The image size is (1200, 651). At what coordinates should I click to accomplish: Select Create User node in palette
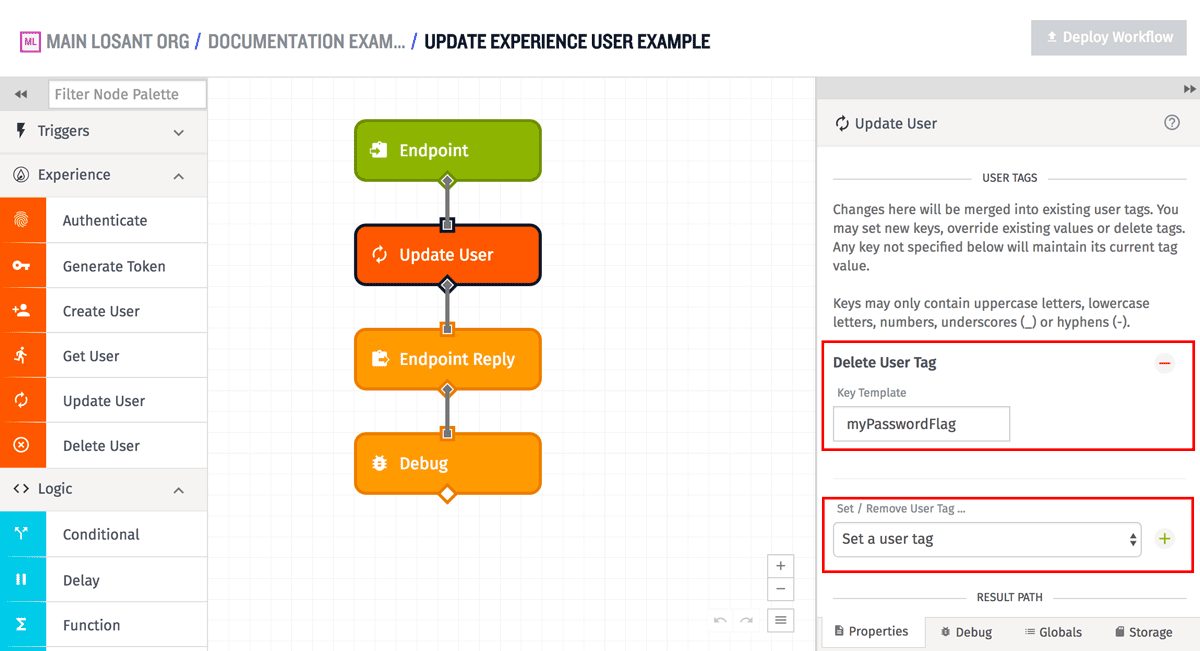(x=104, y=311)
